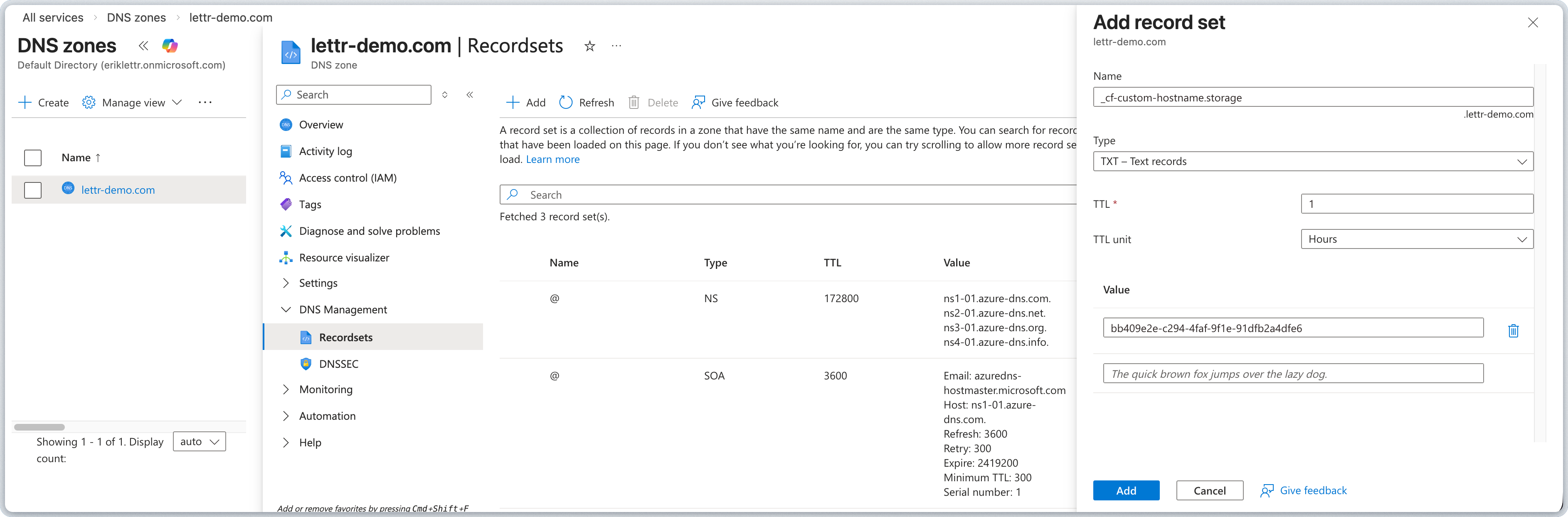The image size is (1568, 517).
Task: Collapse the zone menu with the double chevron
Action: (469, 94)
